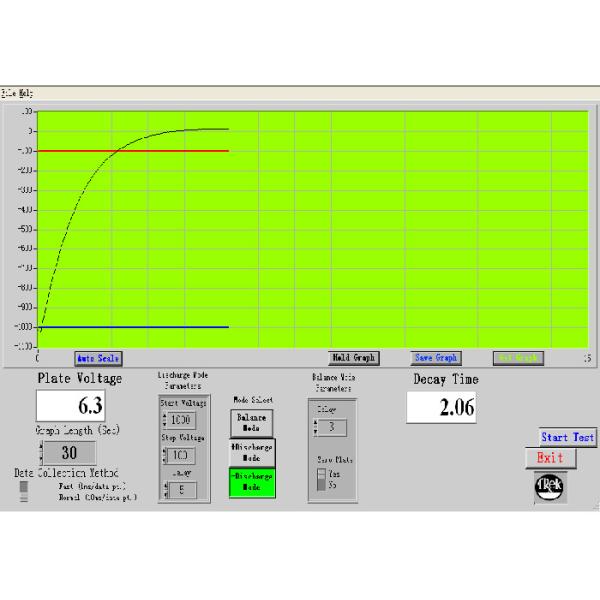
Task: Toggle the Save Plots Yes/No switch
Action: (322, 478)
